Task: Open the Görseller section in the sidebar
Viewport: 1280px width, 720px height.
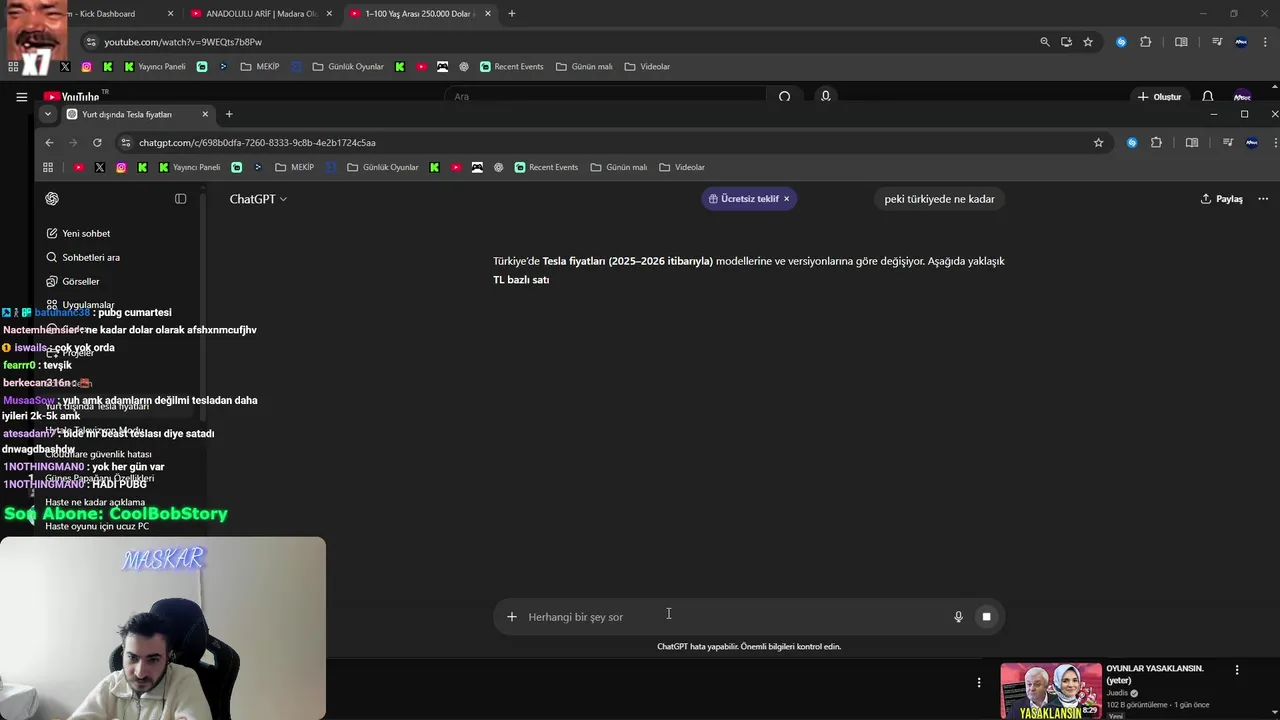Action: (73, 281)
